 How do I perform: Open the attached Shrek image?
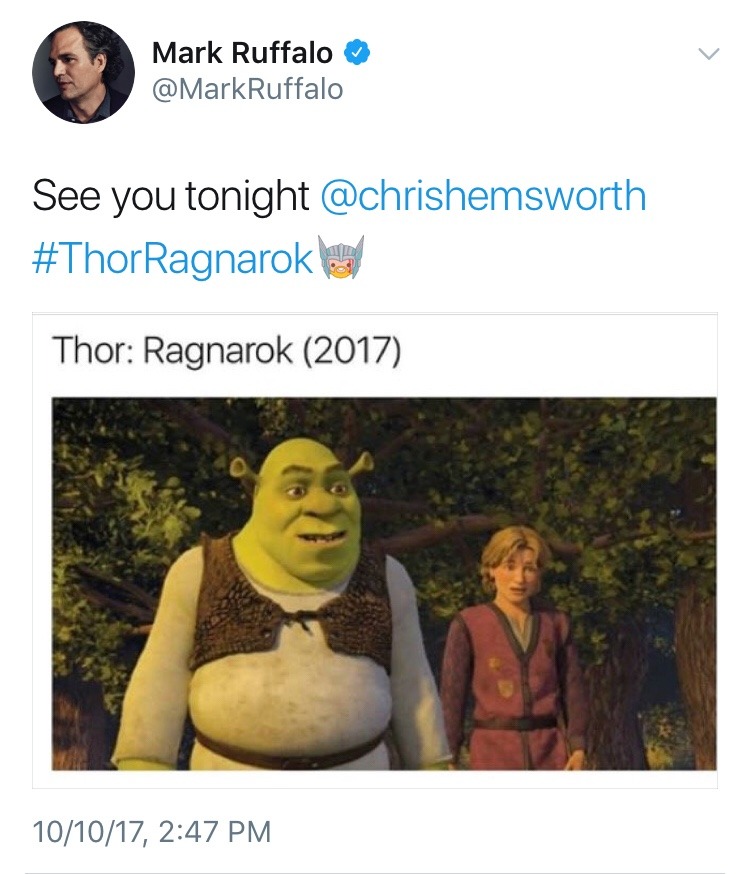384,584
